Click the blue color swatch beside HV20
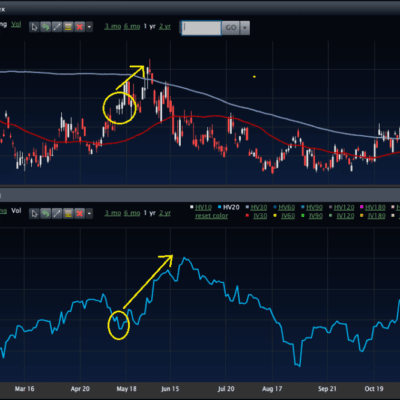400x400 pixels. [x=219, y=207]
